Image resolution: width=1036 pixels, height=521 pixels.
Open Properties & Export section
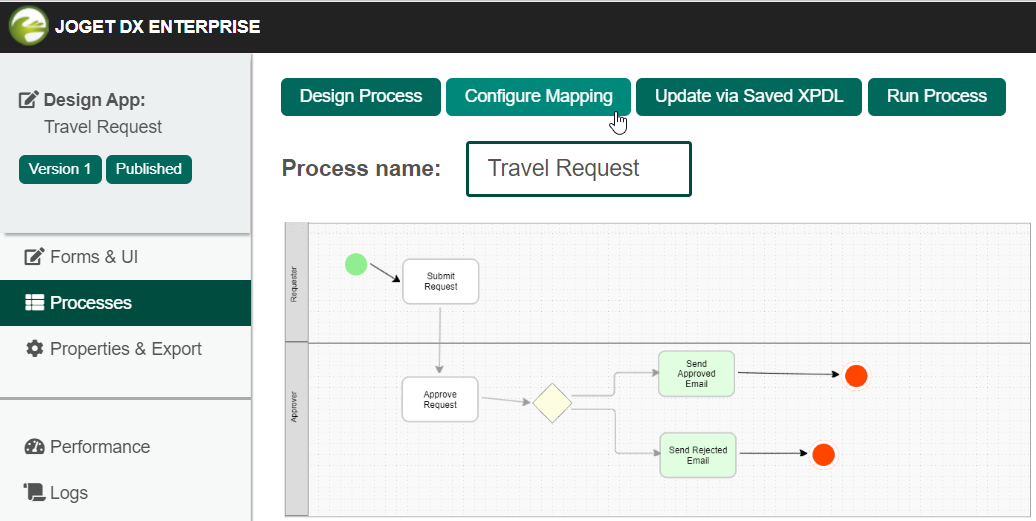(125, 349)
